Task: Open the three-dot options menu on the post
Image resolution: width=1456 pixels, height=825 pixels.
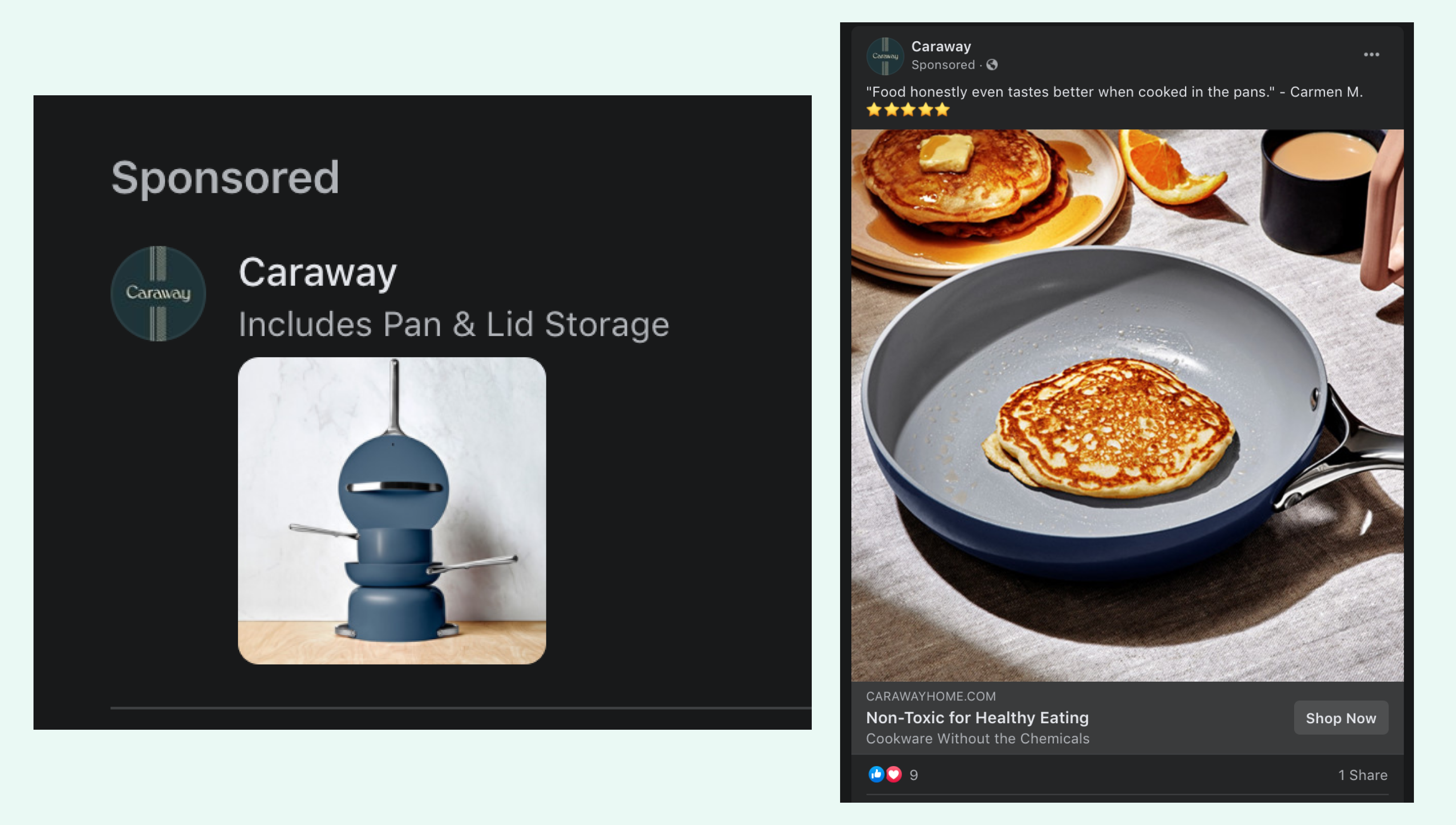Action: tap(1371, 55)
